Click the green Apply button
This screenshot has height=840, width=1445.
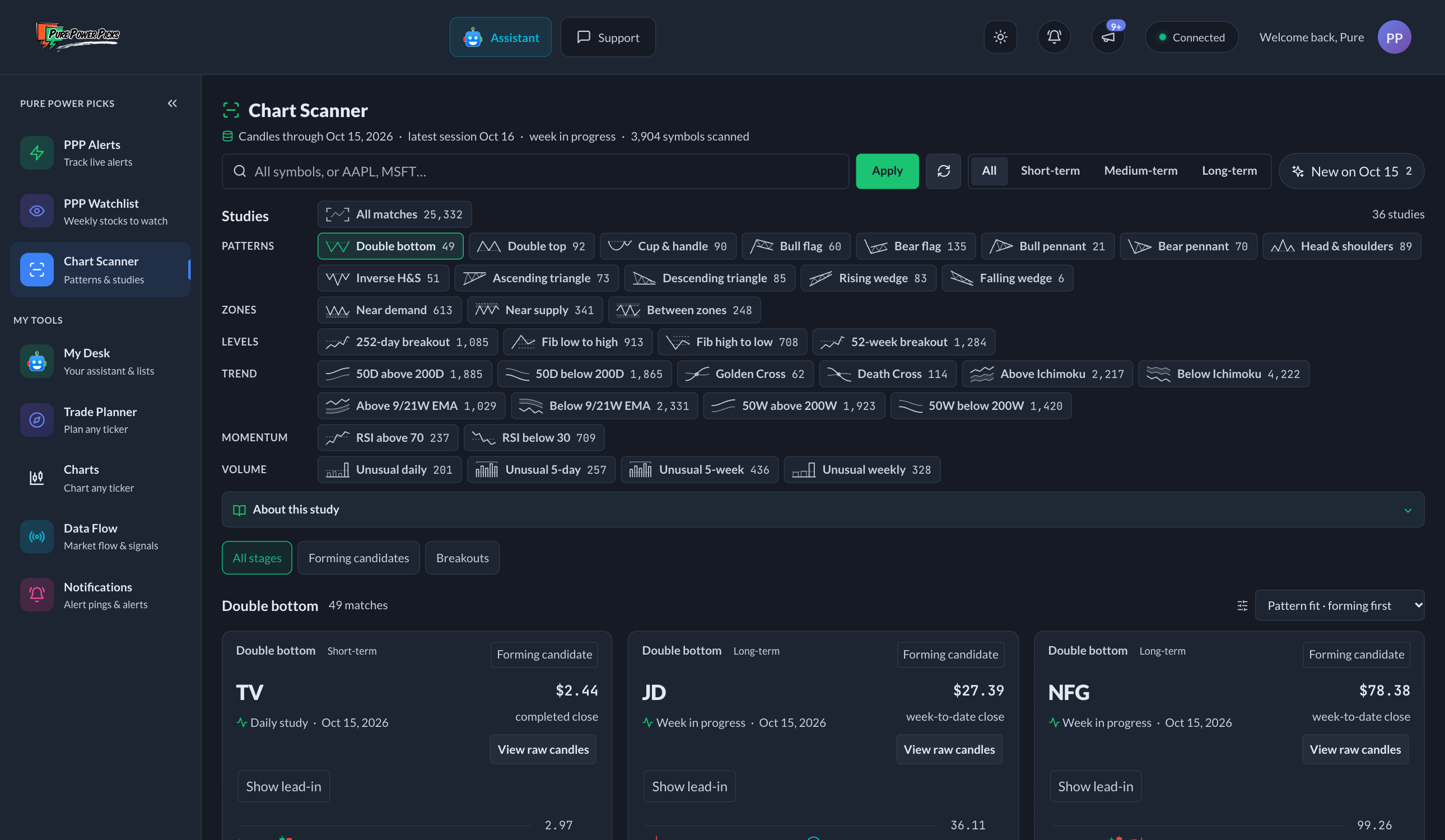point(887,171)
